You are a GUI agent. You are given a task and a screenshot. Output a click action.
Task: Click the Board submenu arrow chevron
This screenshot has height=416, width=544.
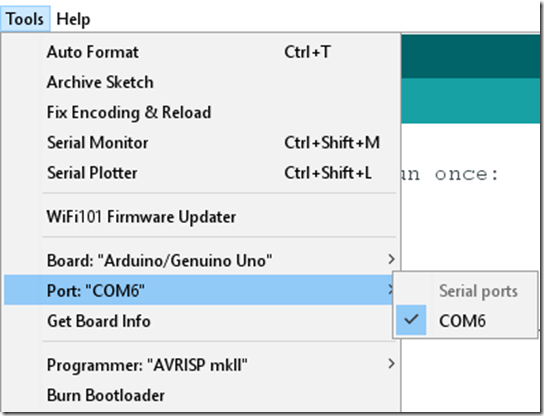391,259
